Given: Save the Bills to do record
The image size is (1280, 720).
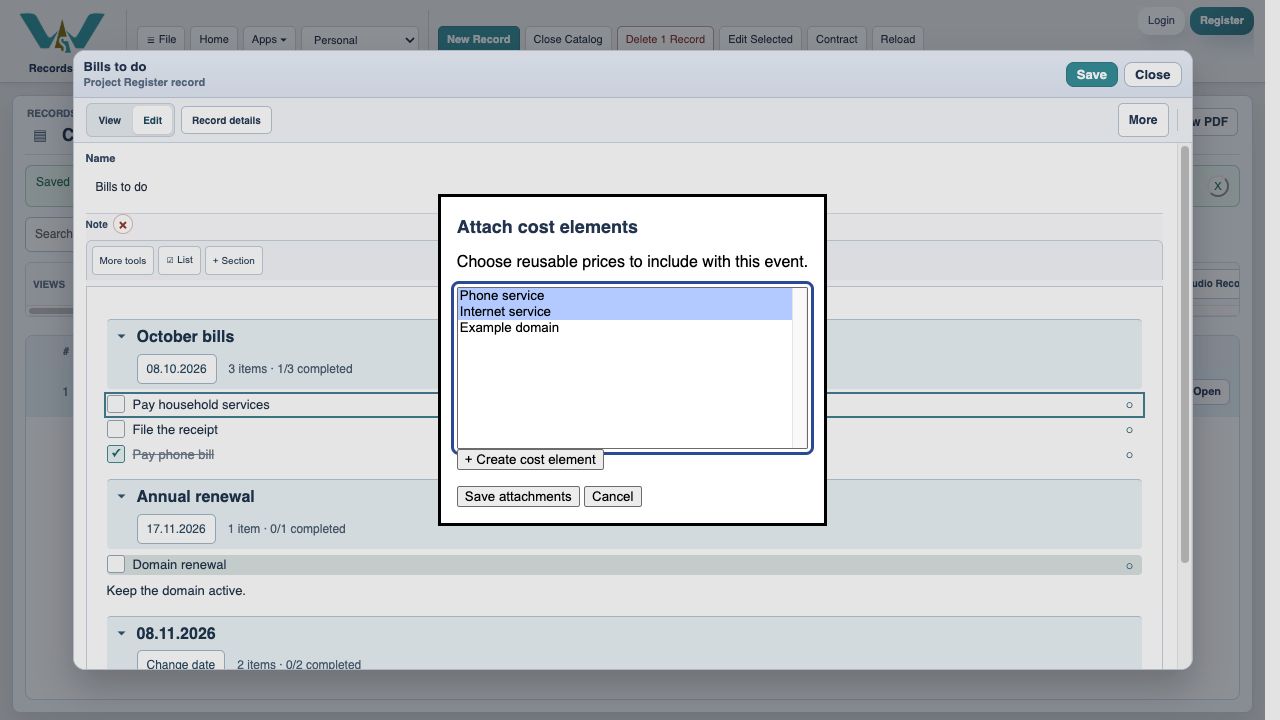Looking at the screenshot, I should 1091,75.
